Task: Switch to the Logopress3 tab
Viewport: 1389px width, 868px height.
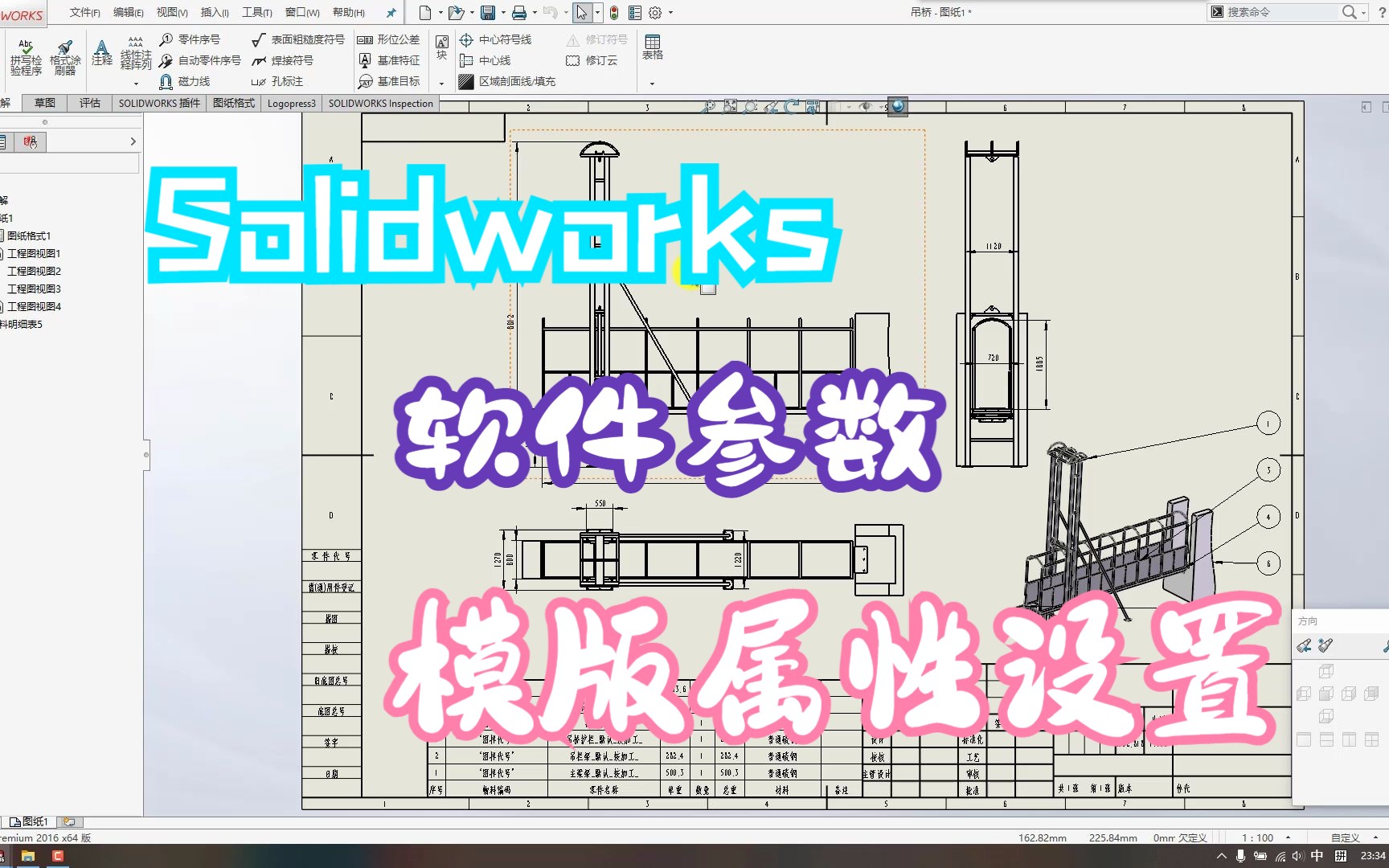Action: [x=292, y=103]
